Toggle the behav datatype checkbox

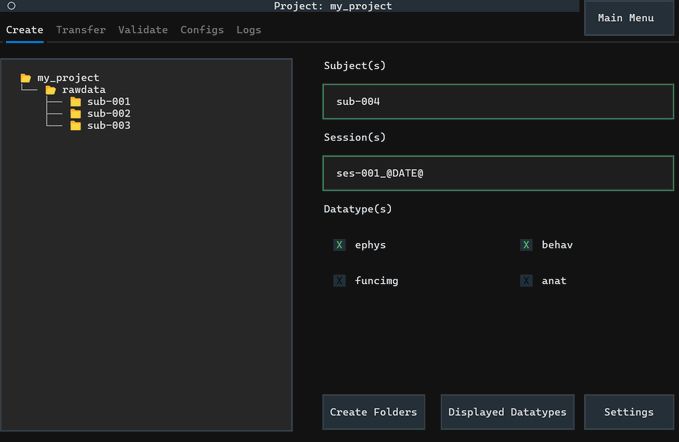[526, 245]
